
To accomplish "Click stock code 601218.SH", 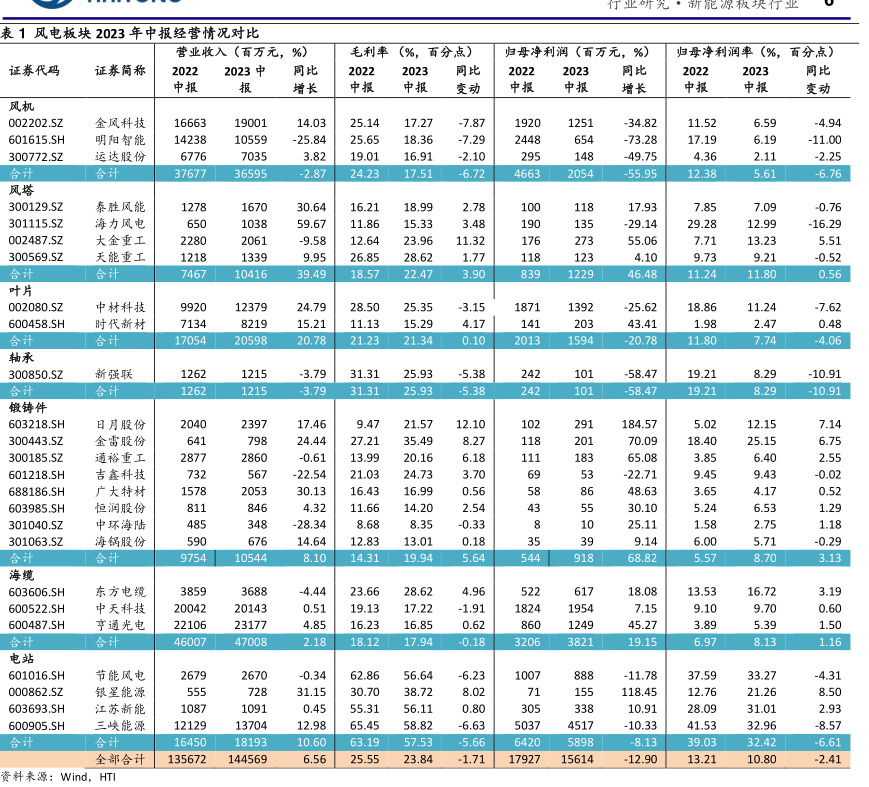I will click(37, 474).
